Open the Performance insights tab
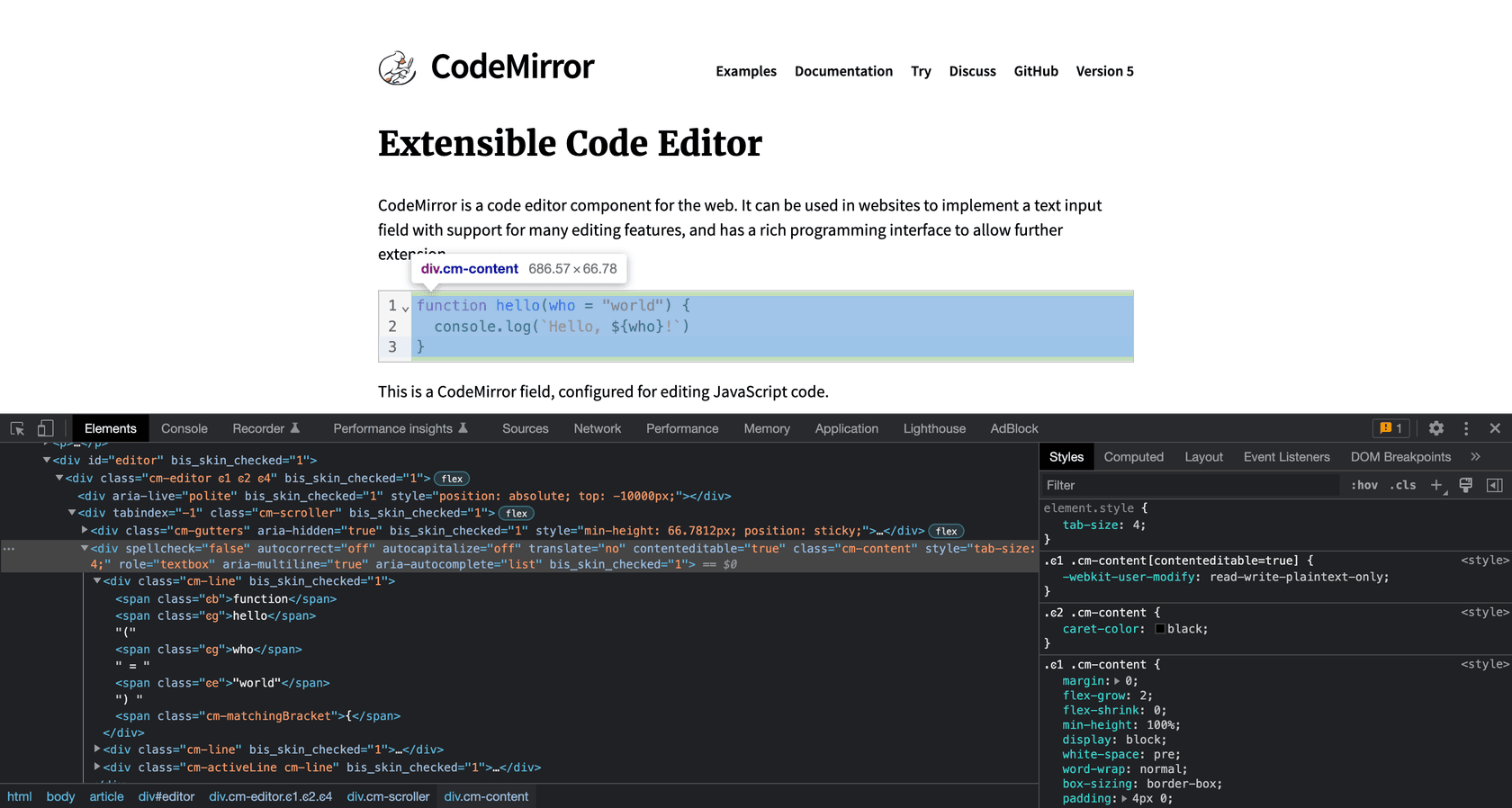Image resolution: width=1512 pixels, height=808 pixels. pyautogui.click(x=400, y=428)
